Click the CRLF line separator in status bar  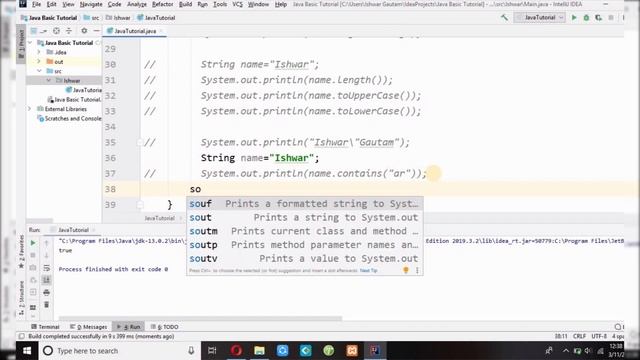coord(580,336)
